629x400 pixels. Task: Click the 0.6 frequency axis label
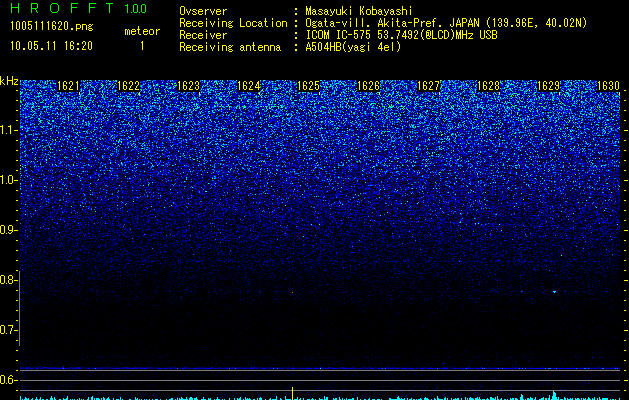tap(8, 380)
